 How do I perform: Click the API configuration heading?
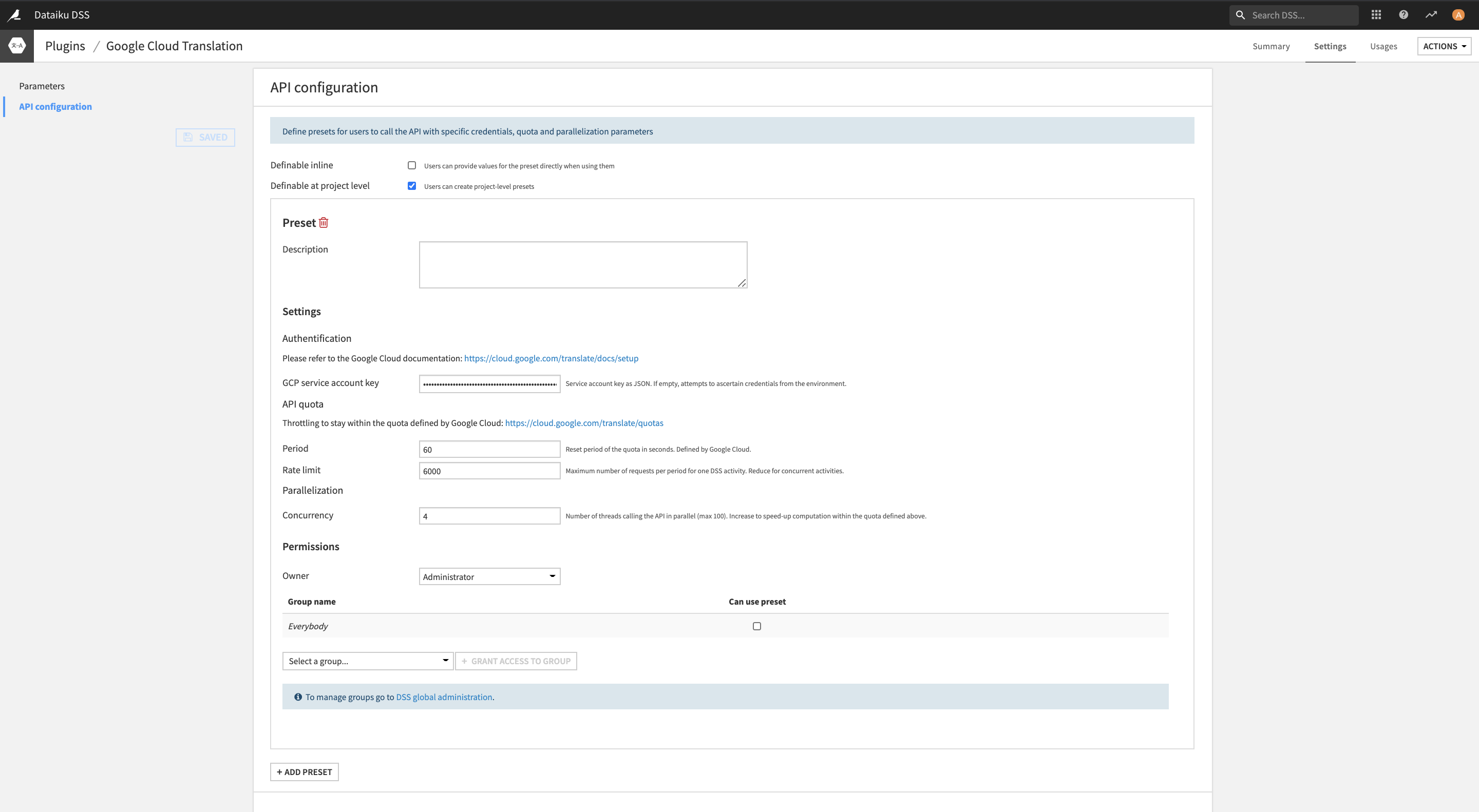point(324,87)
